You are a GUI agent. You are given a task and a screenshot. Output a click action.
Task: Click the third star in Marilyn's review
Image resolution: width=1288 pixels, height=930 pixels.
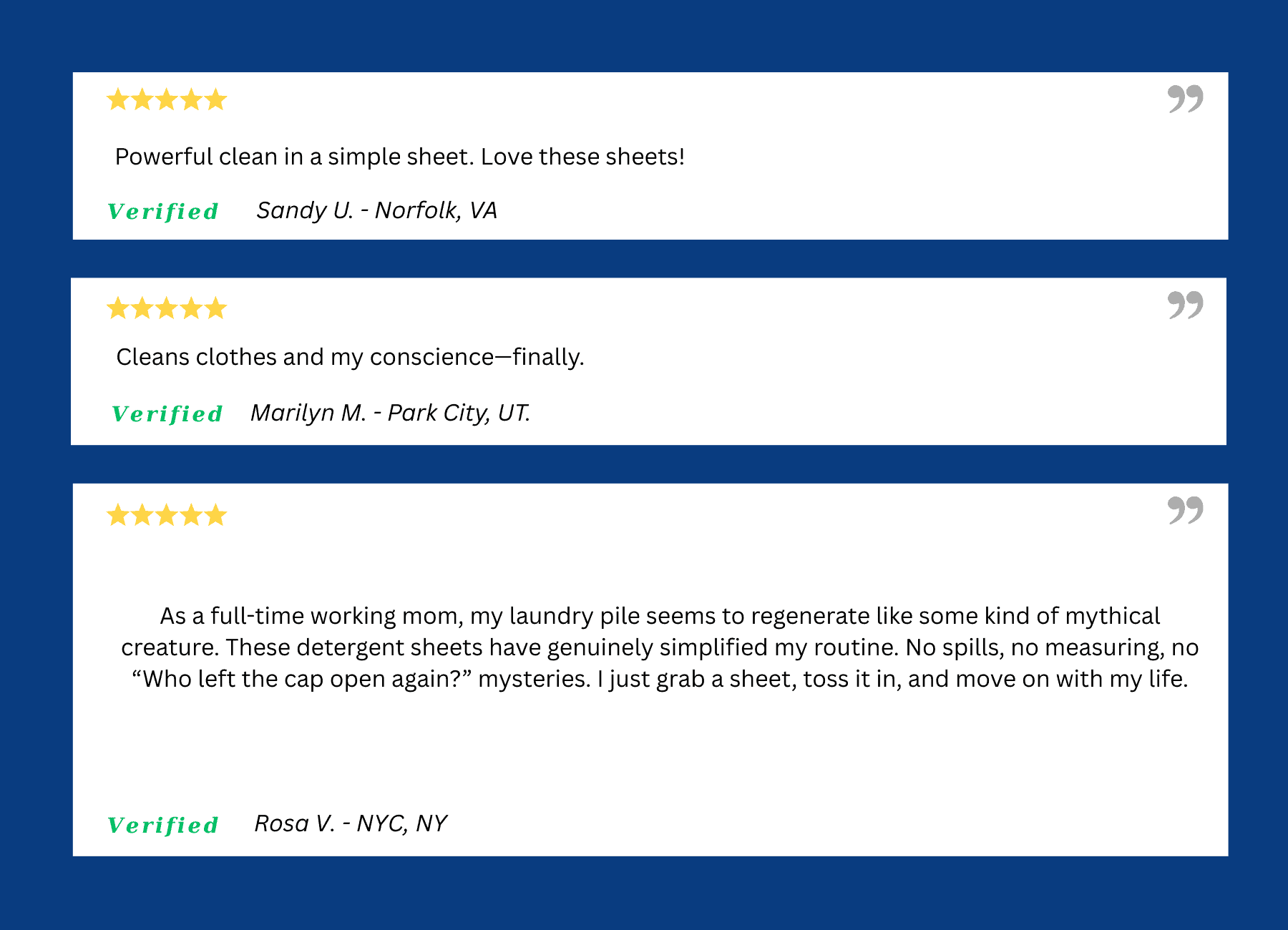166,308
